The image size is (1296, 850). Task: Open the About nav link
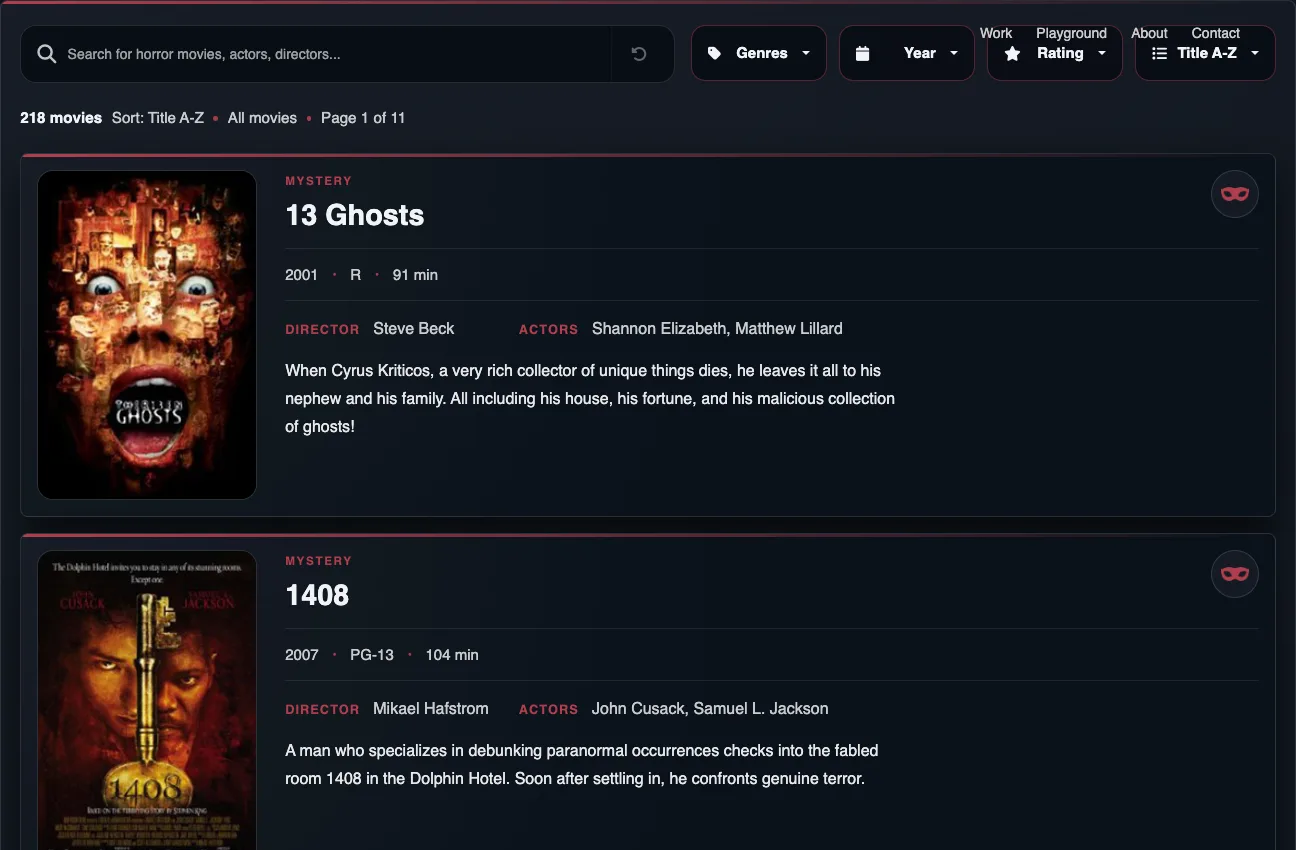click(x=1149, y=33)
